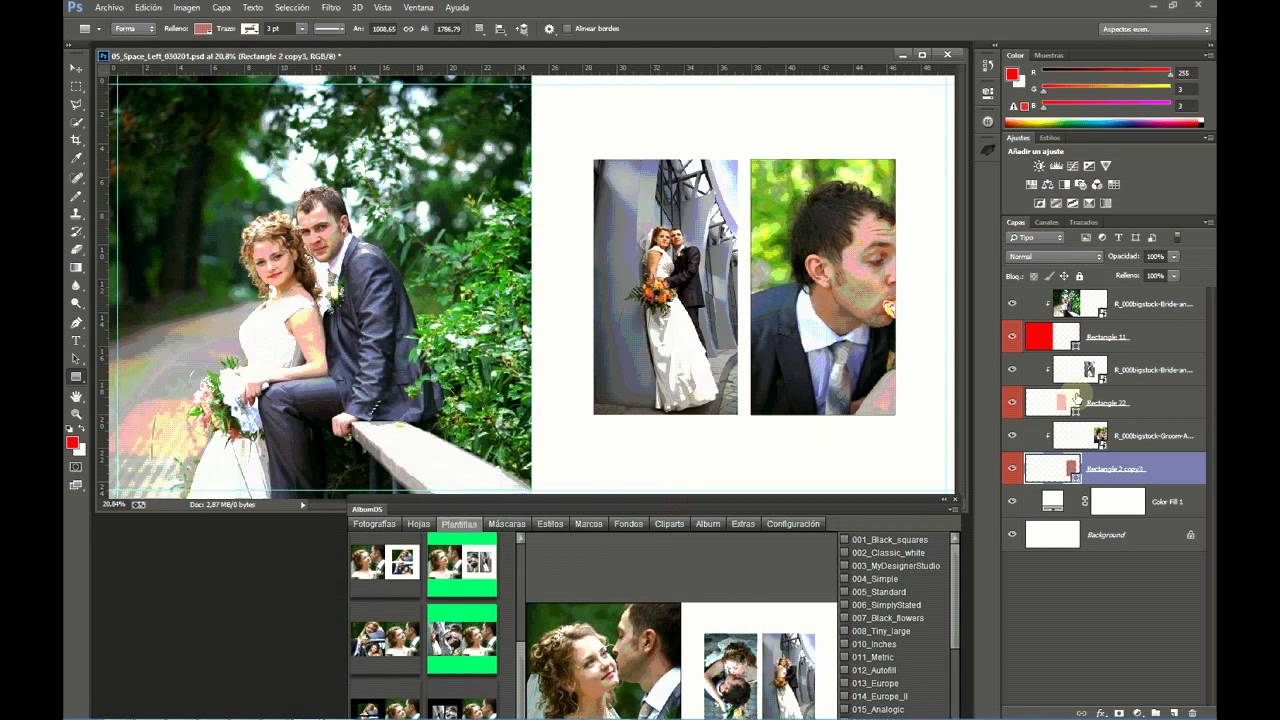This screenshot has height=720, width=1280.
Task: Select the Horizontal Type tool
Action: coord(76,341)
